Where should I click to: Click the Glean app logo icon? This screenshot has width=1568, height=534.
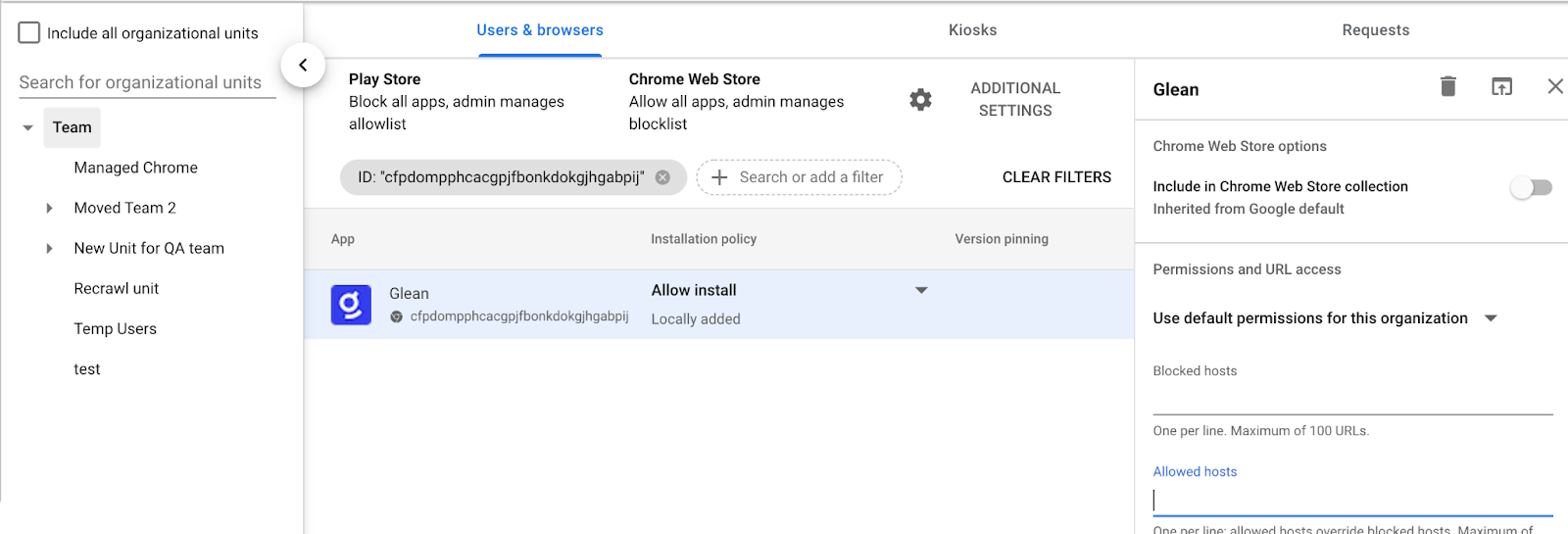pos(351,305)
